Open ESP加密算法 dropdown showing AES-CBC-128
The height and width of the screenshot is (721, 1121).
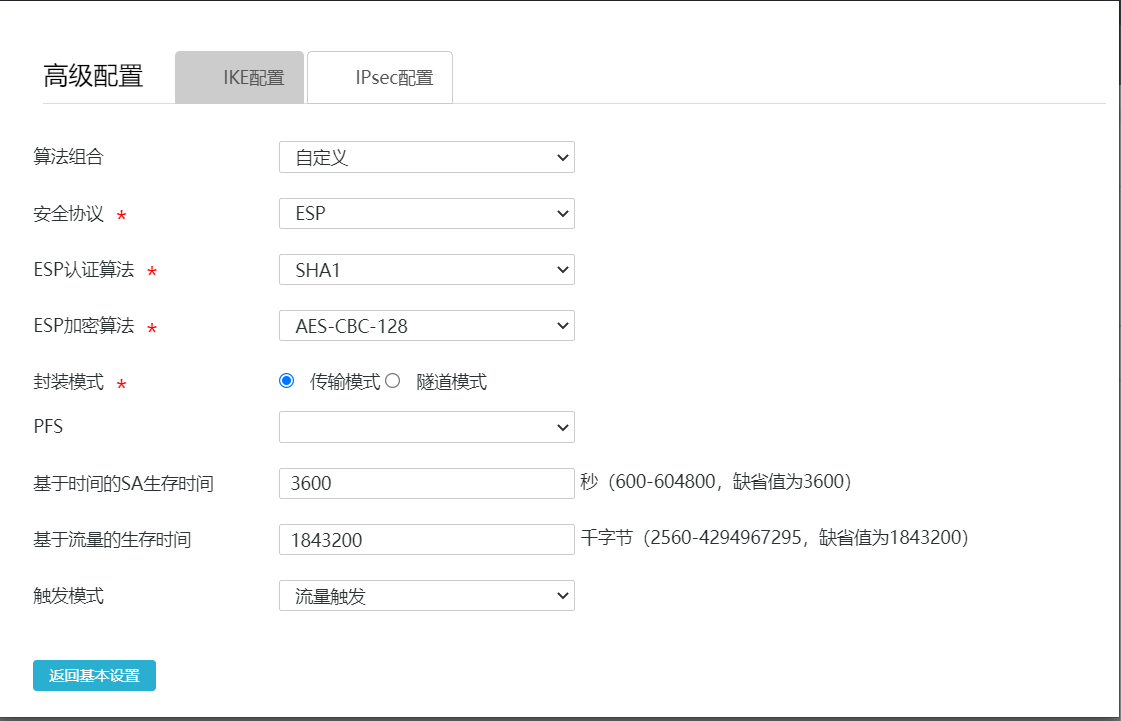pos(427,325)
